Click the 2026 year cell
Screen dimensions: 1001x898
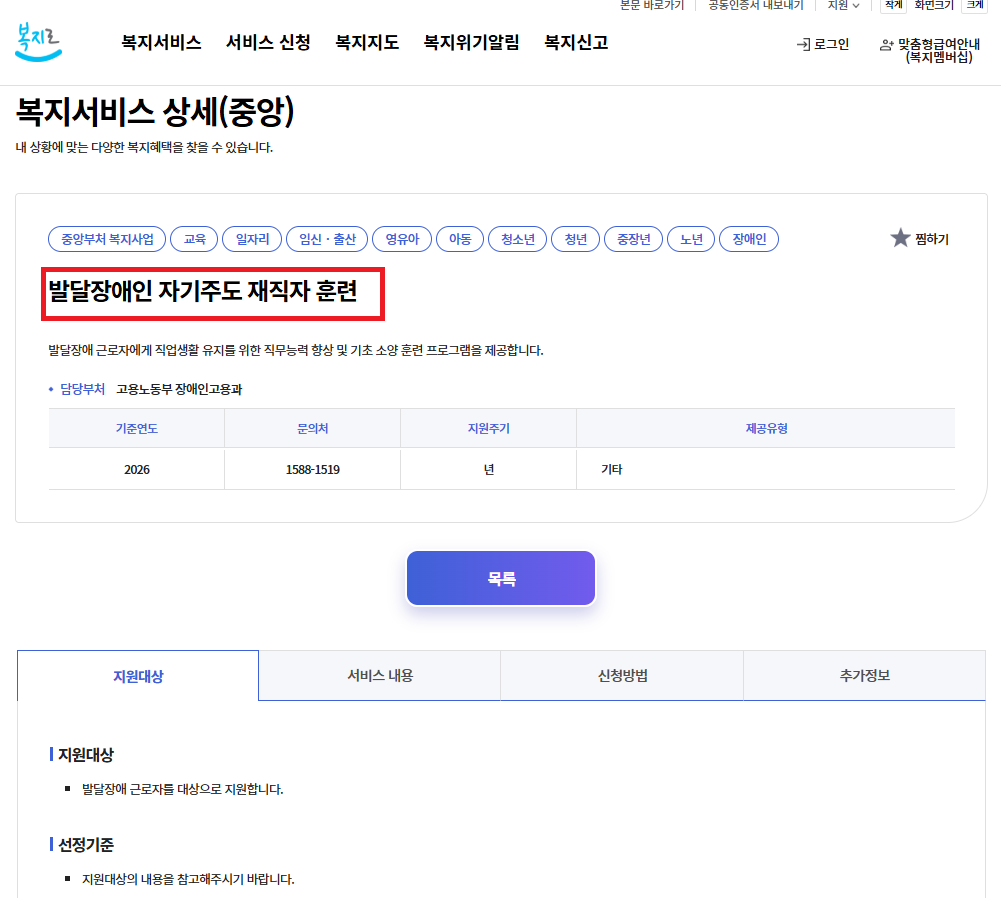pyautogui.click(x=137, y=470)
